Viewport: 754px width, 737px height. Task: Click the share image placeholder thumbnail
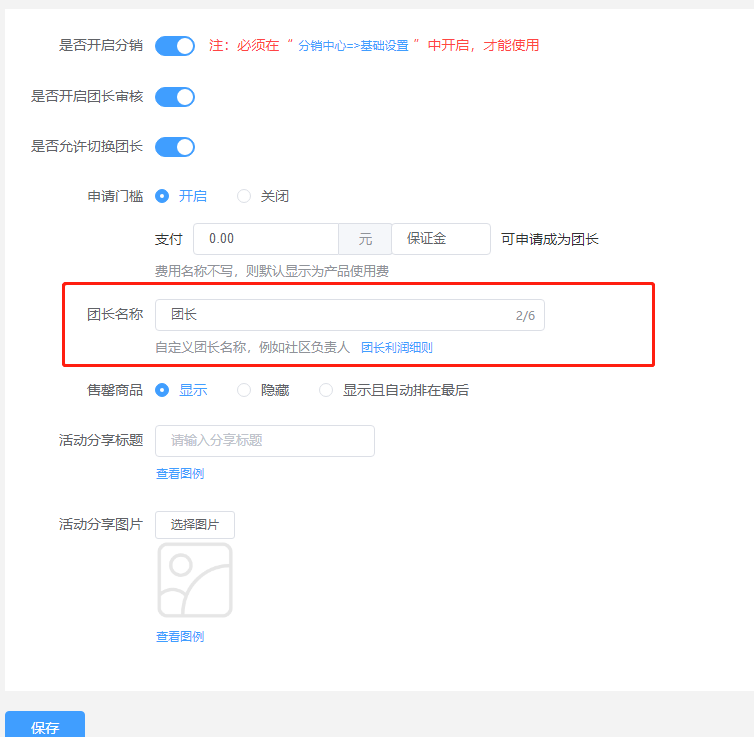tap(195, 580)
